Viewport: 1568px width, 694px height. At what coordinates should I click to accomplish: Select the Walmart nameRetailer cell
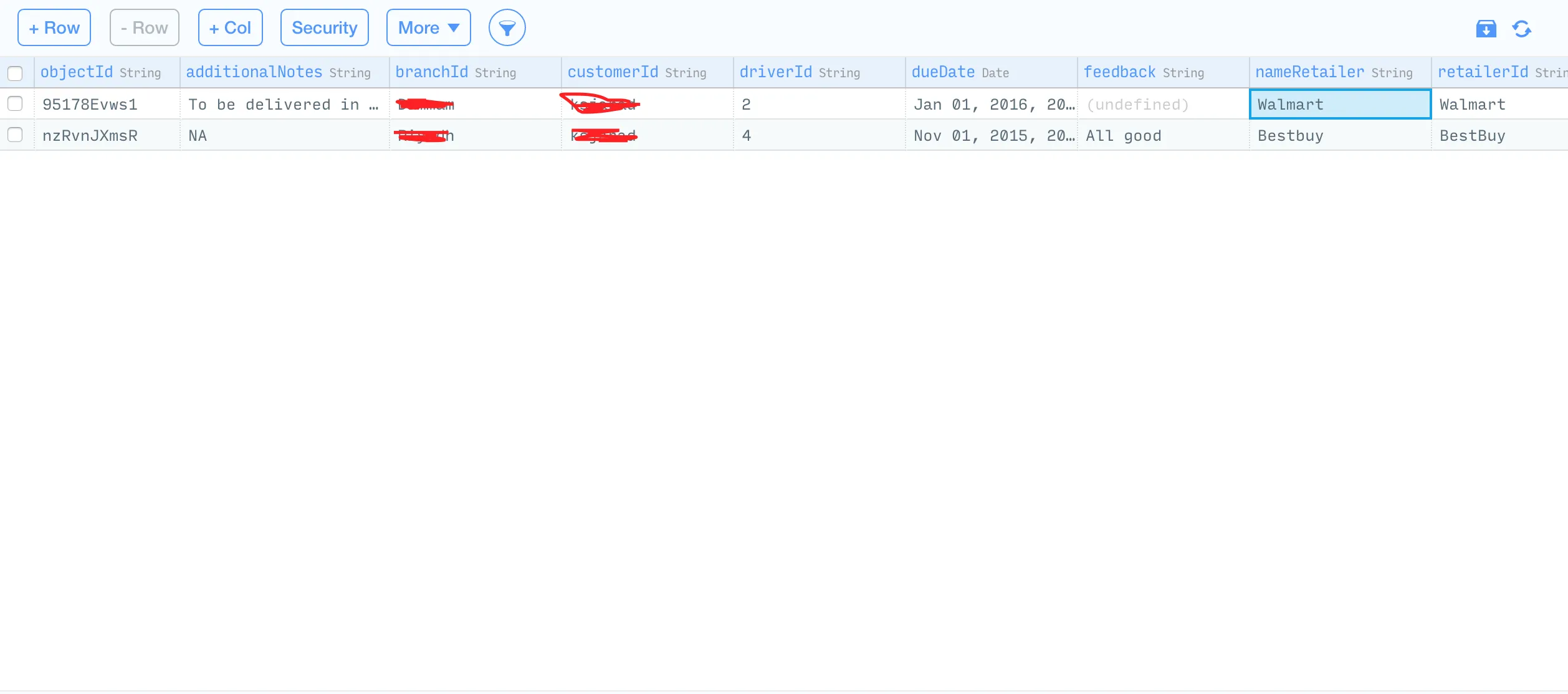pyautogui.click(x=1340, y=105)
